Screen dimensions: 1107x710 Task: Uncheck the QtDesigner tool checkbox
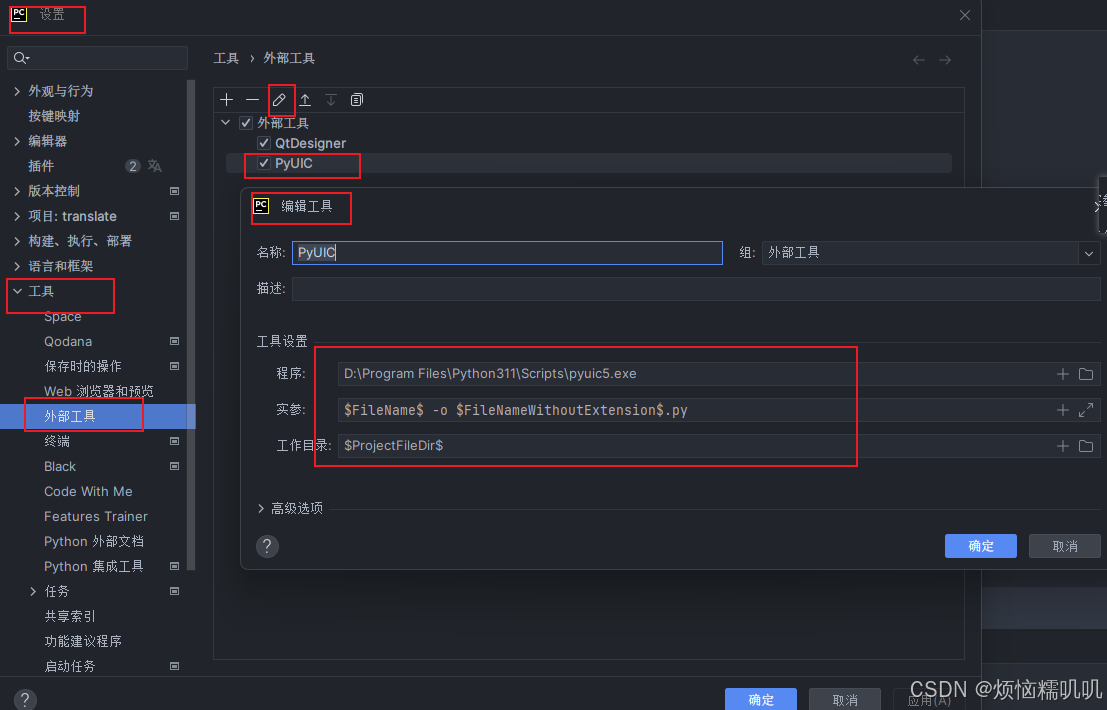262,143
